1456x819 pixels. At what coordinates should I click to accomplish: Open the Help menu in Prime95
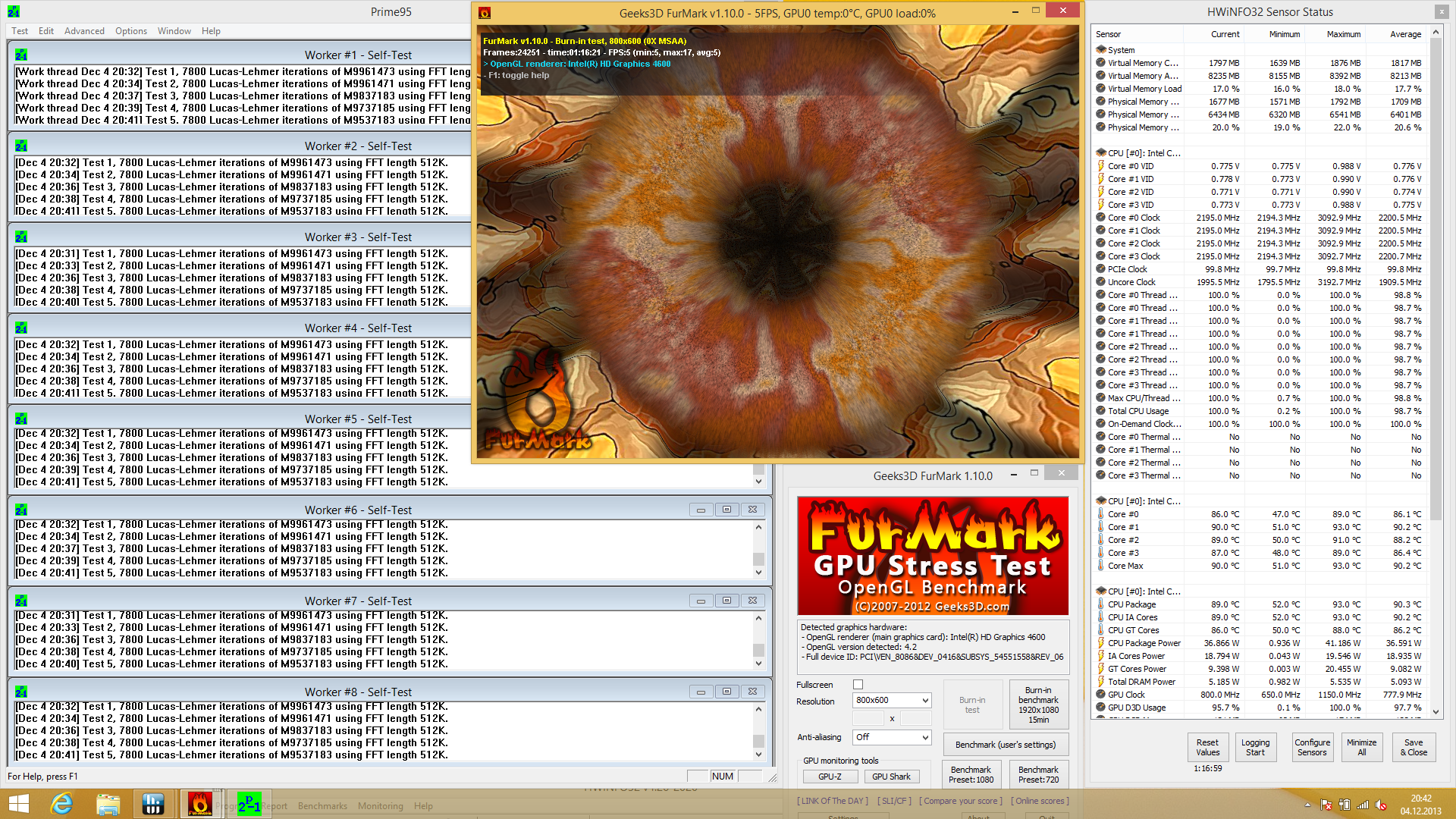pos(211,31)
